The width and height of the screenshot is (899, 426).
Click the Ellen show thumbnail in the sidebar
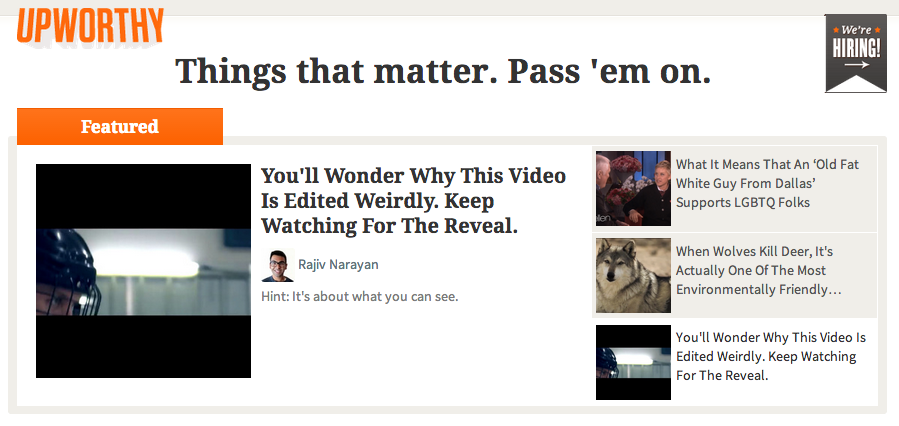click(633, 188)
